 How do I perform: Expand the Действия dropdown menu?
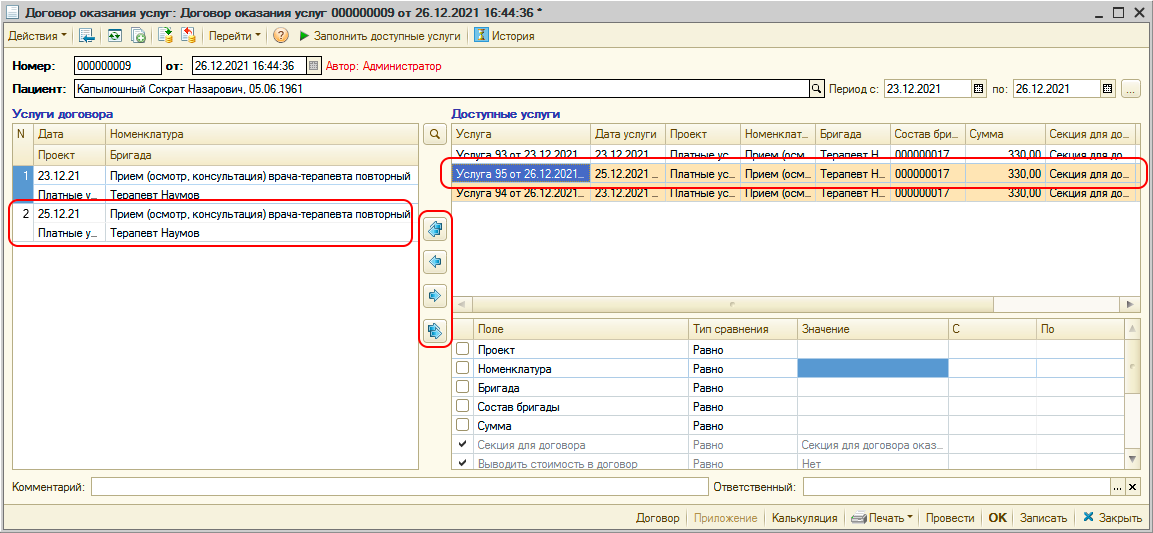pyautogui.click(x=38, y=35)
